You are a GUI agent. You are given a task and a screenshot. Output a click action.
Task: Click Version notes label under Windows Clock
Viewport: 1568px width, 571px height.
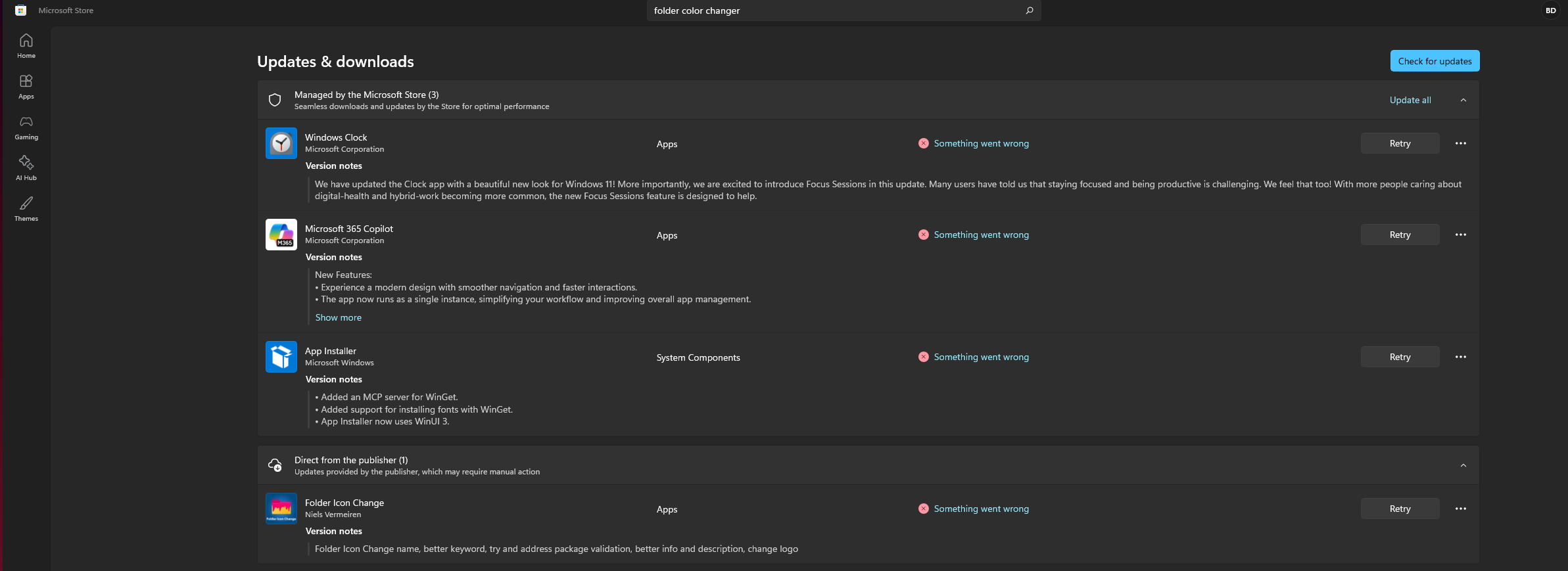pos(334,166)
